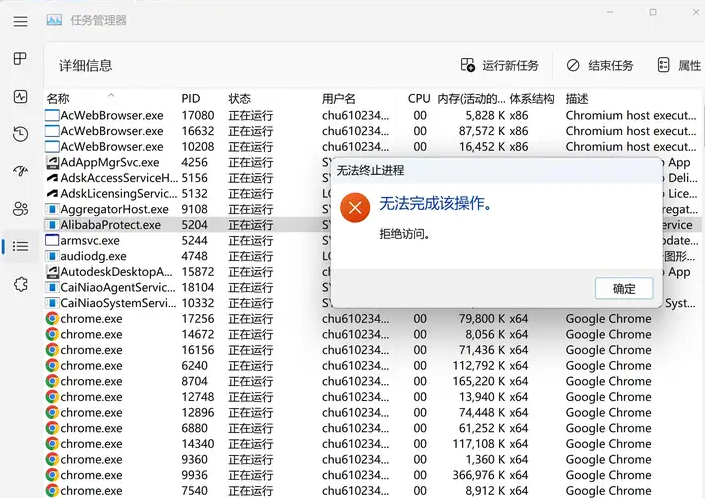Viewport: 705px width, 498px height.
Task: Open the Performance page in sidebar
Action: [20, 97]
